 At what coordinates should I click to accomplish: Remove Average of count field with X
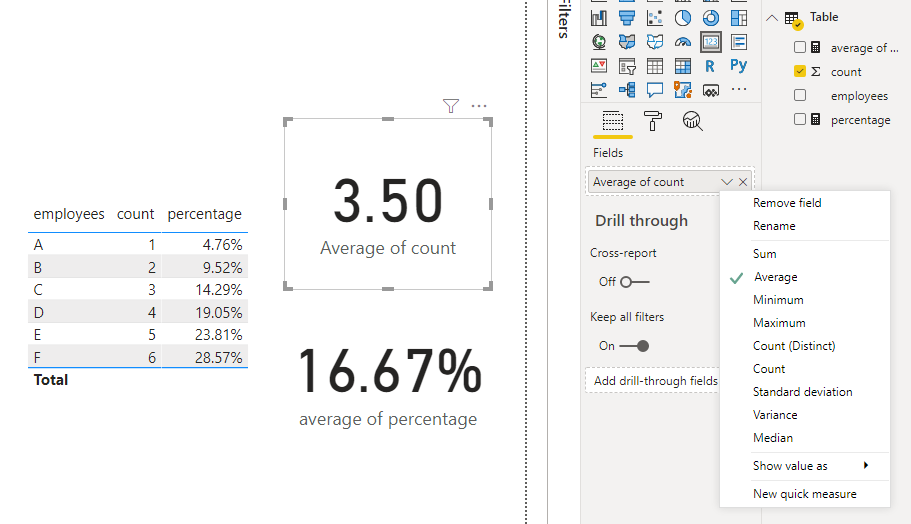tap(743, 182)
